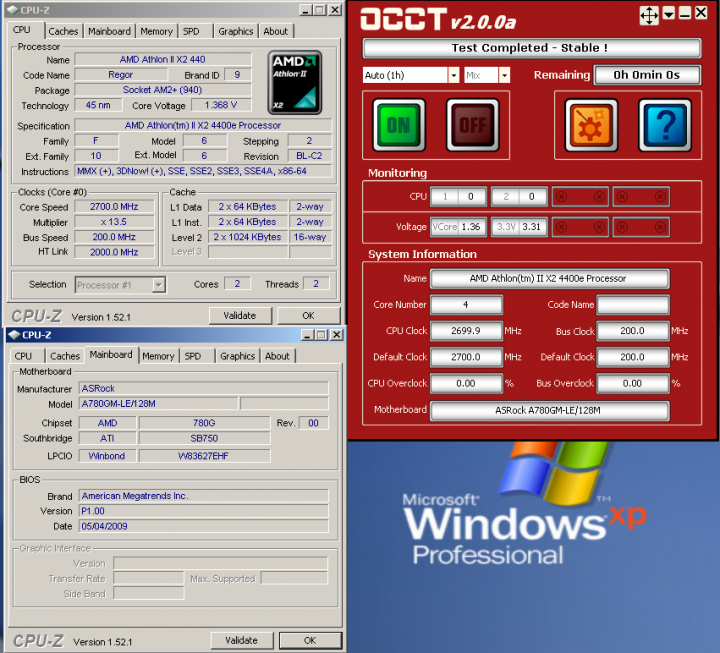Switch to Caches tab in upper CPU-Z
Screen dimensions: 720x653
tap(63, 31)
